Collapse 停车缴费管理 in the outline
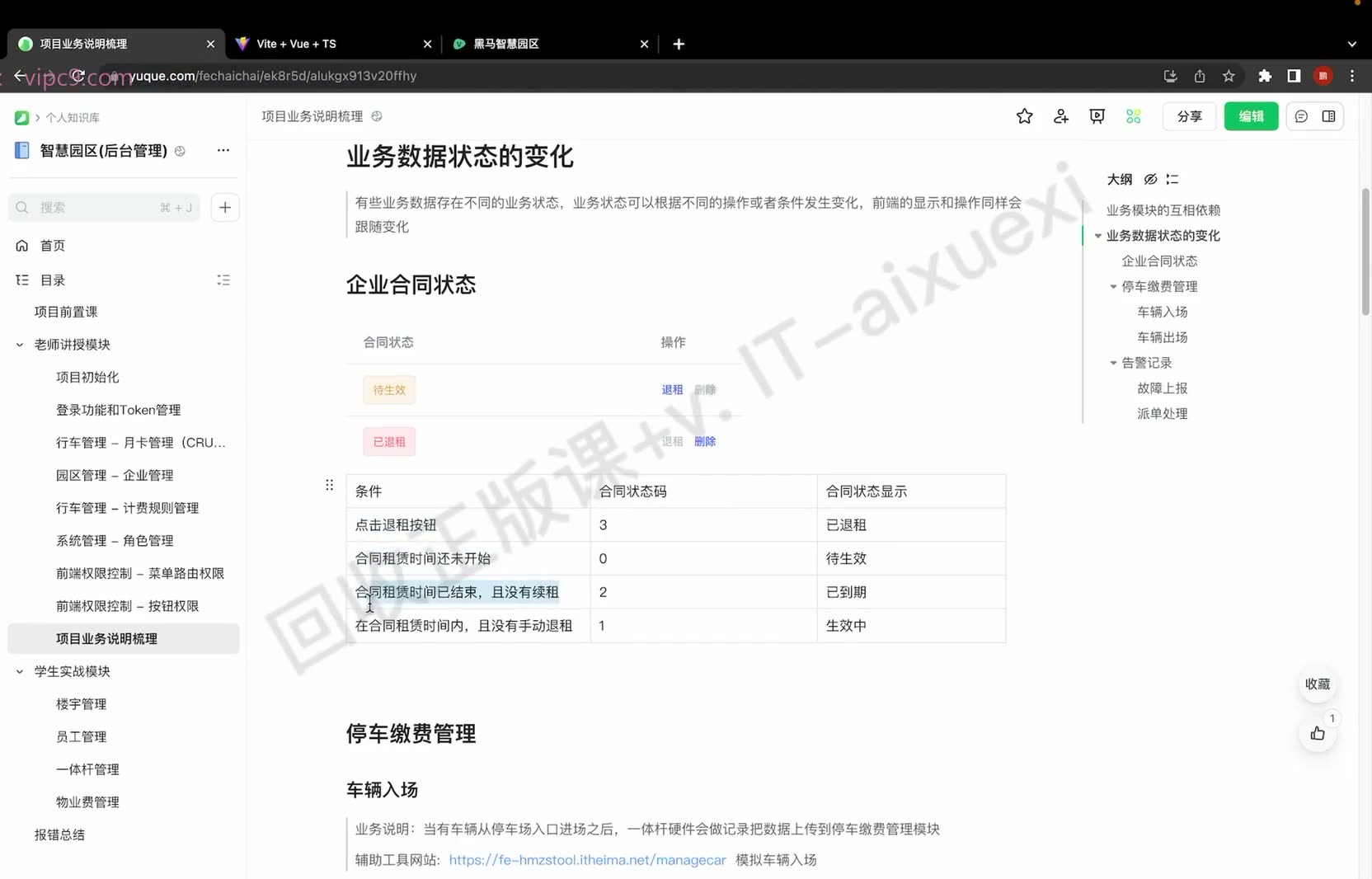The height and width of the screenshot is (879, 1372). click(x=1113, y=287)
